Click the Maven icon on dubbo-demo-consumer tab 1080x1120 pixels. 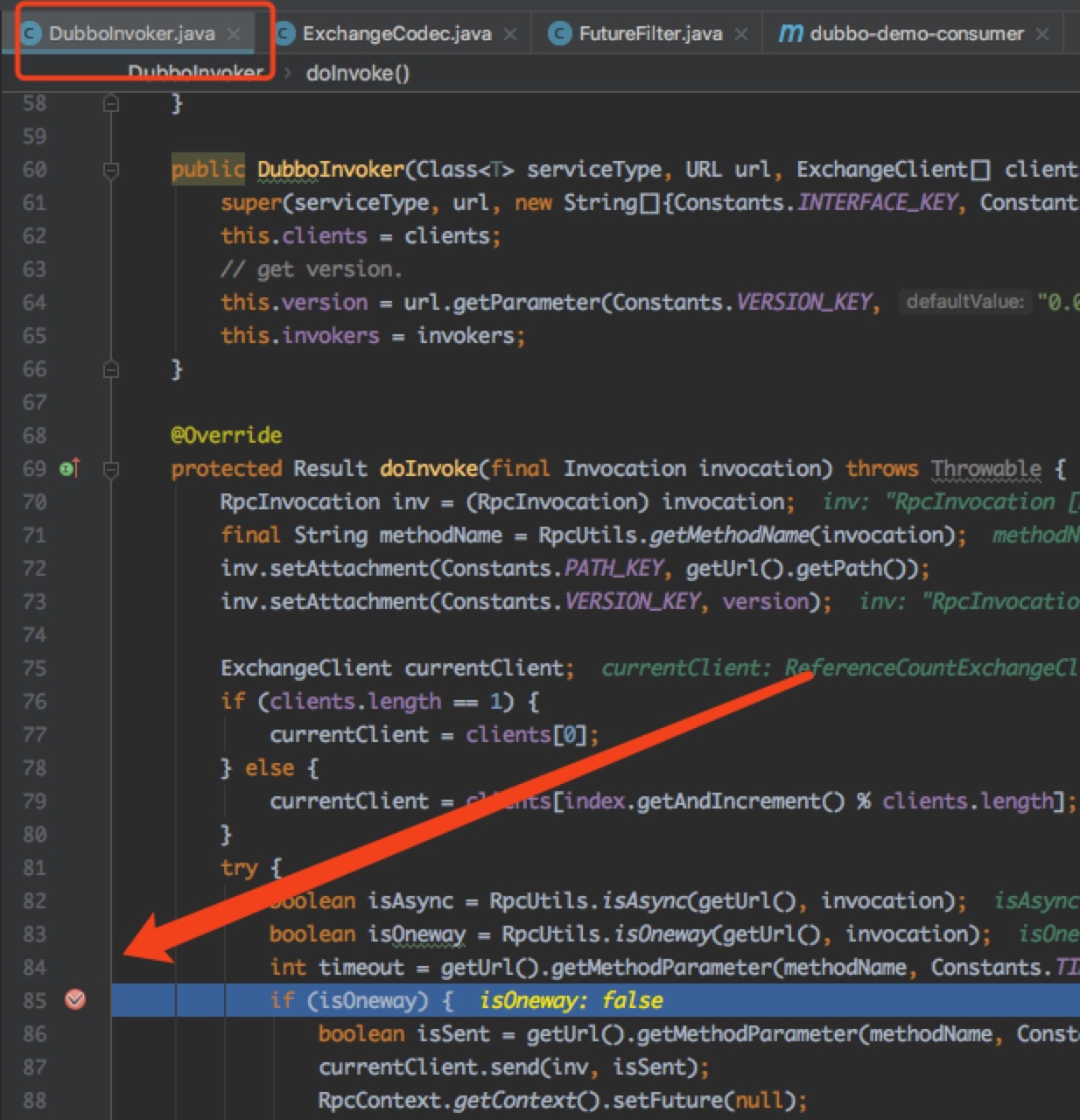pos(790,33)
